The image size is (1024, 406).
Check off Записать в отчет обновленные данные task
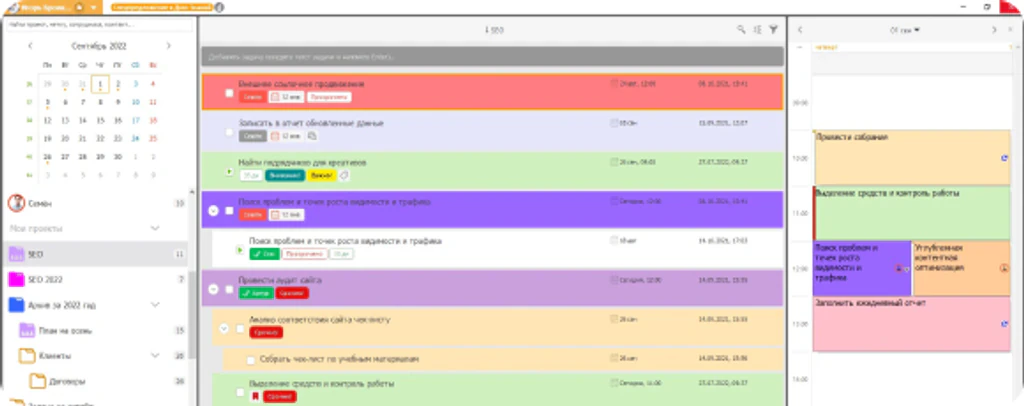[x=229, y=133]
